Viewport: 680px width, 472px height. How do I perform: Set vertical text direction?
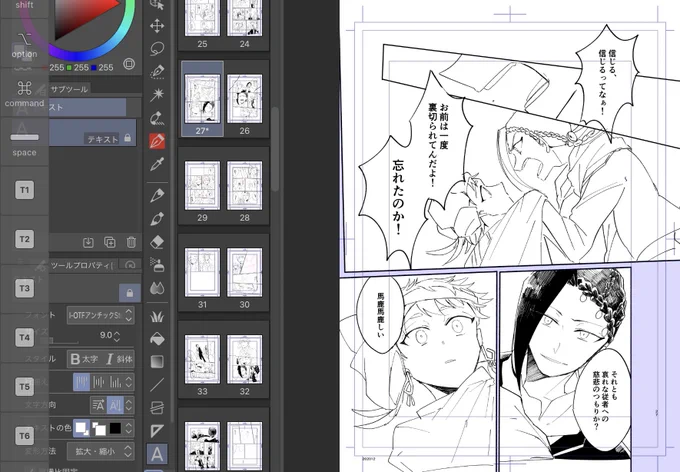[x=115, y=406]
